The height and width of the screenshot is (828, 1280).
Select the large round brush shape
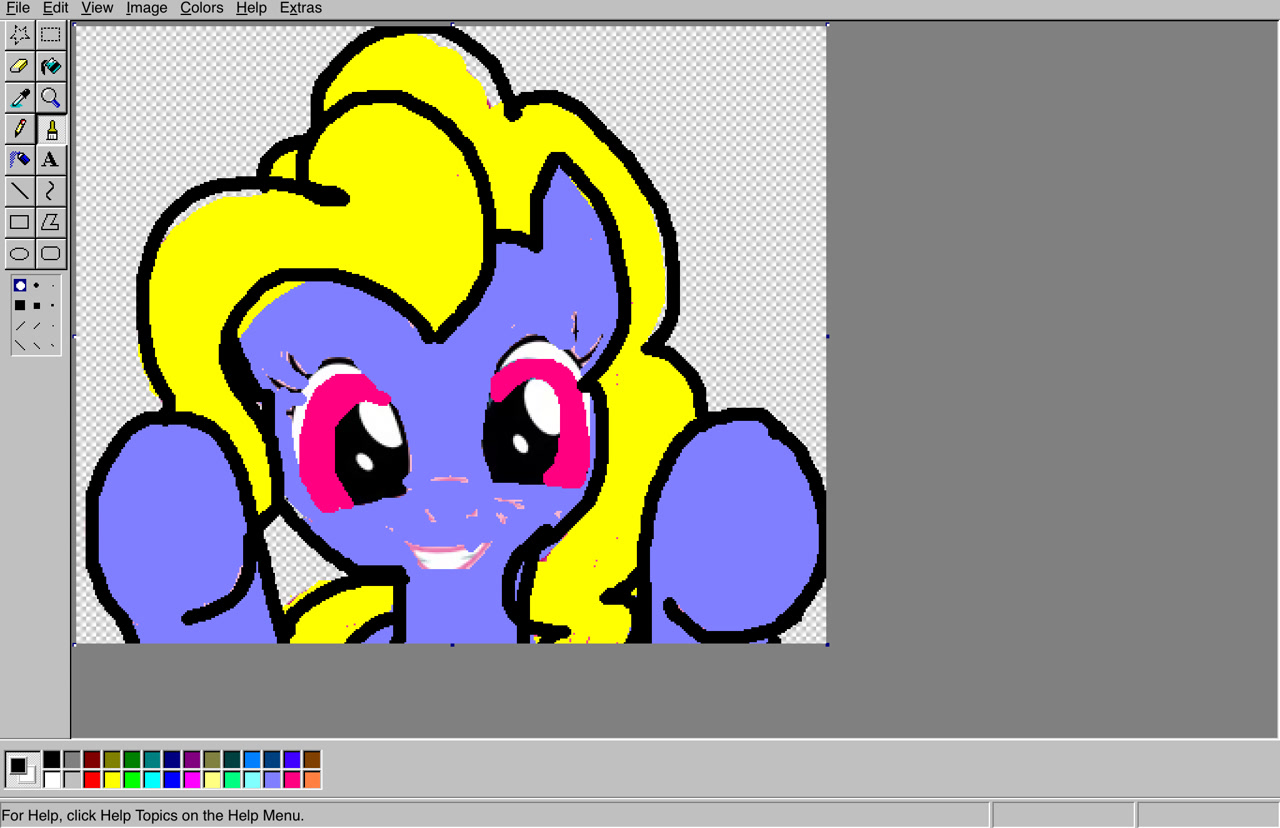(19, 285)
